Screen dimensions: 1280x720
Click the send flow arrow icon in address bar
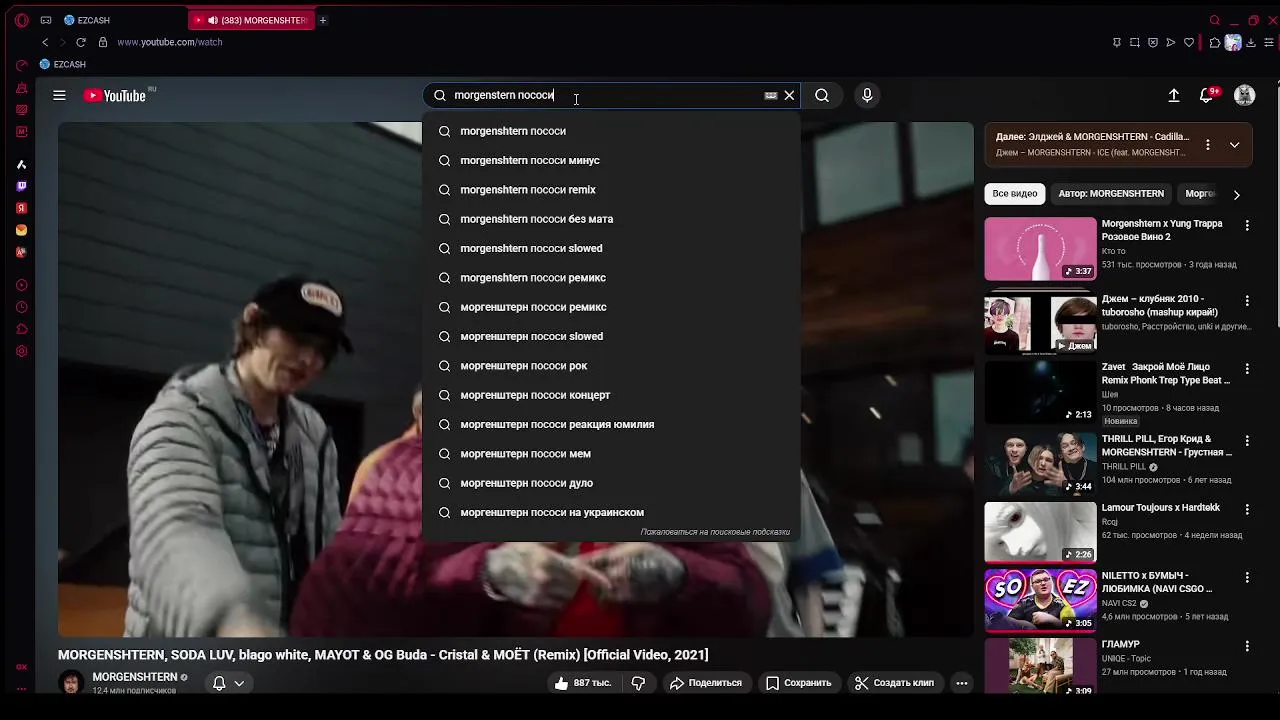[x=1171, y=42]
